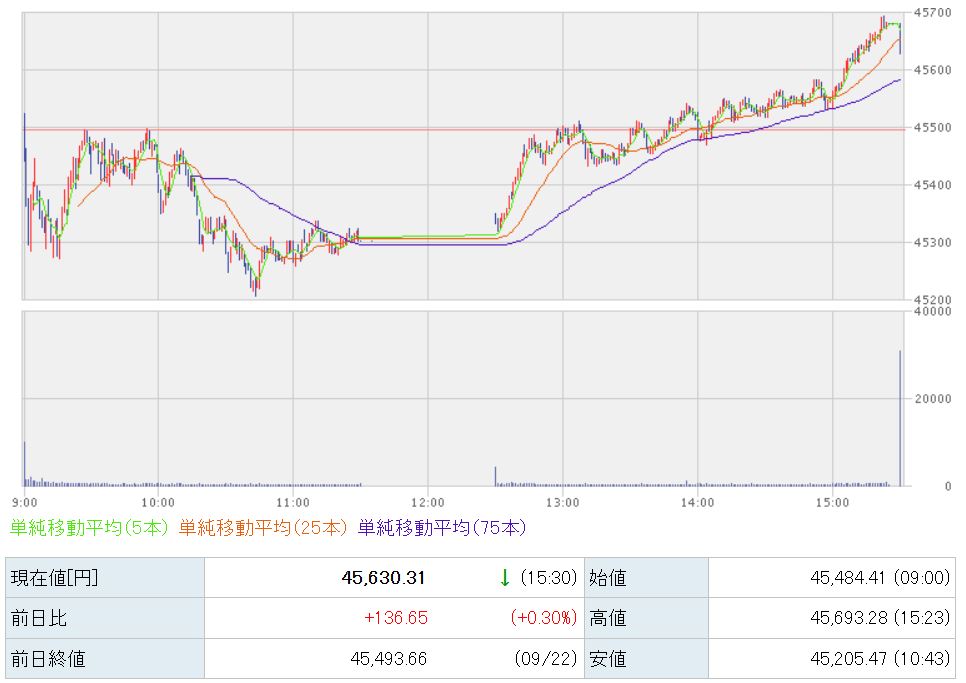
Task: Click the large volume bar at 15:30
Action: (900, 418)
